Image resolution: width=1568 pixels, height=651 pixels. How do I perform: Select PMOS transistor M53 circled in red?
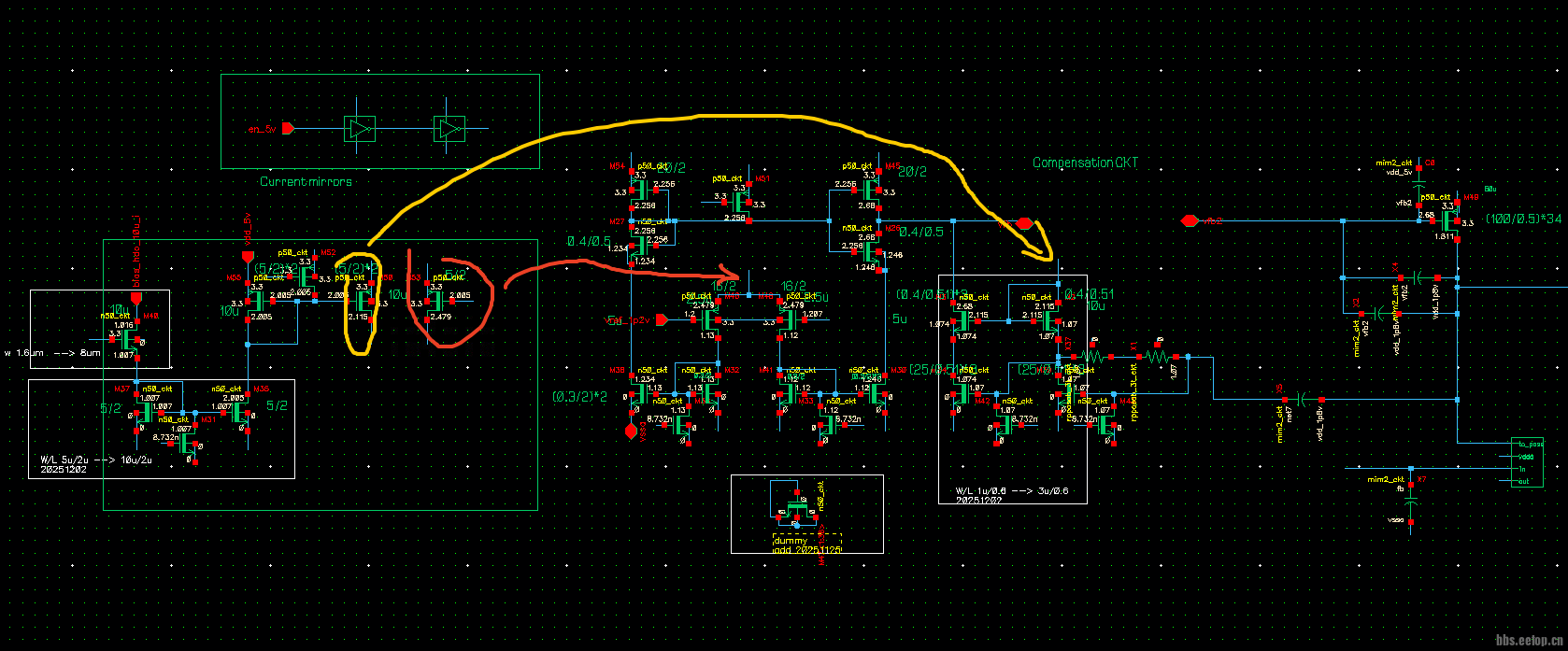coord(437,303)
